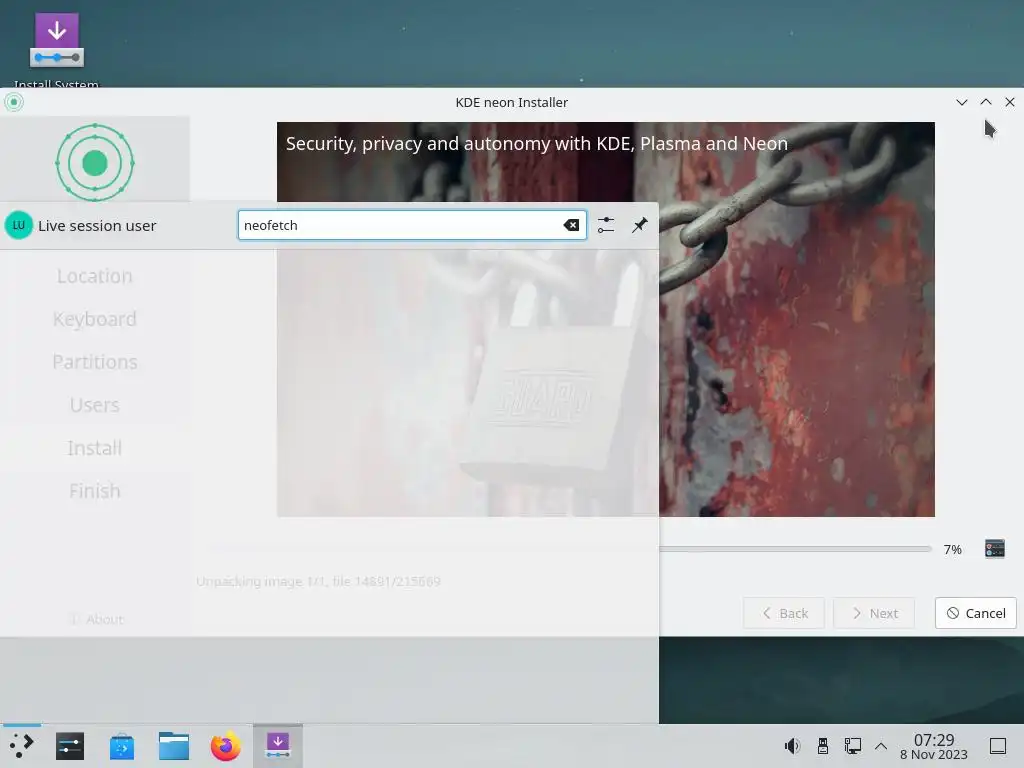Click the greyed Next button
Image resolution: width=1024 pixels, height=768 pixels.
click(x=874, y=613)
